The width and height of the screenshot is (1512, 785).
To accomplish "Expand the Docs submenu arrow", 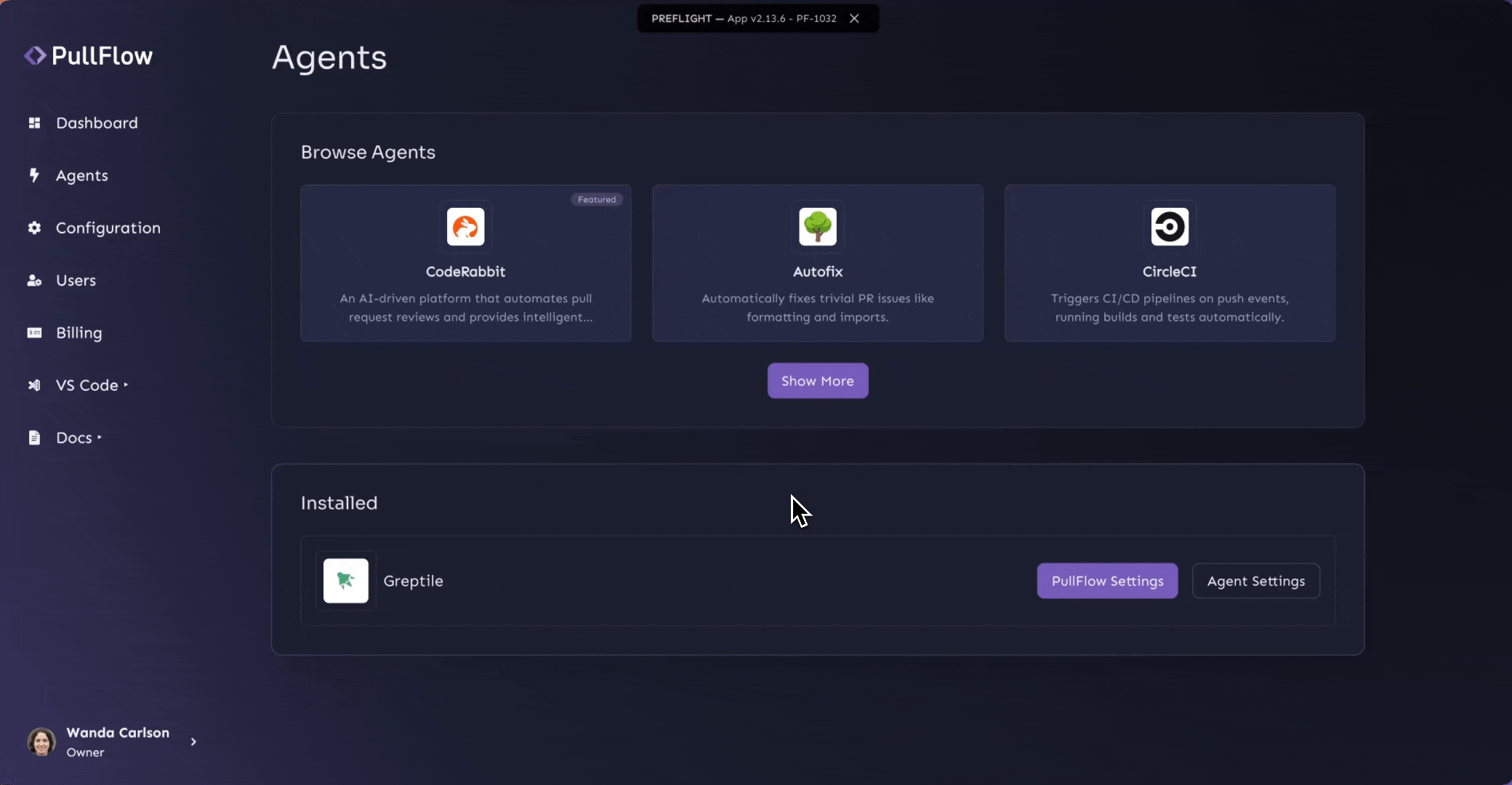I will tap(100, 437).
